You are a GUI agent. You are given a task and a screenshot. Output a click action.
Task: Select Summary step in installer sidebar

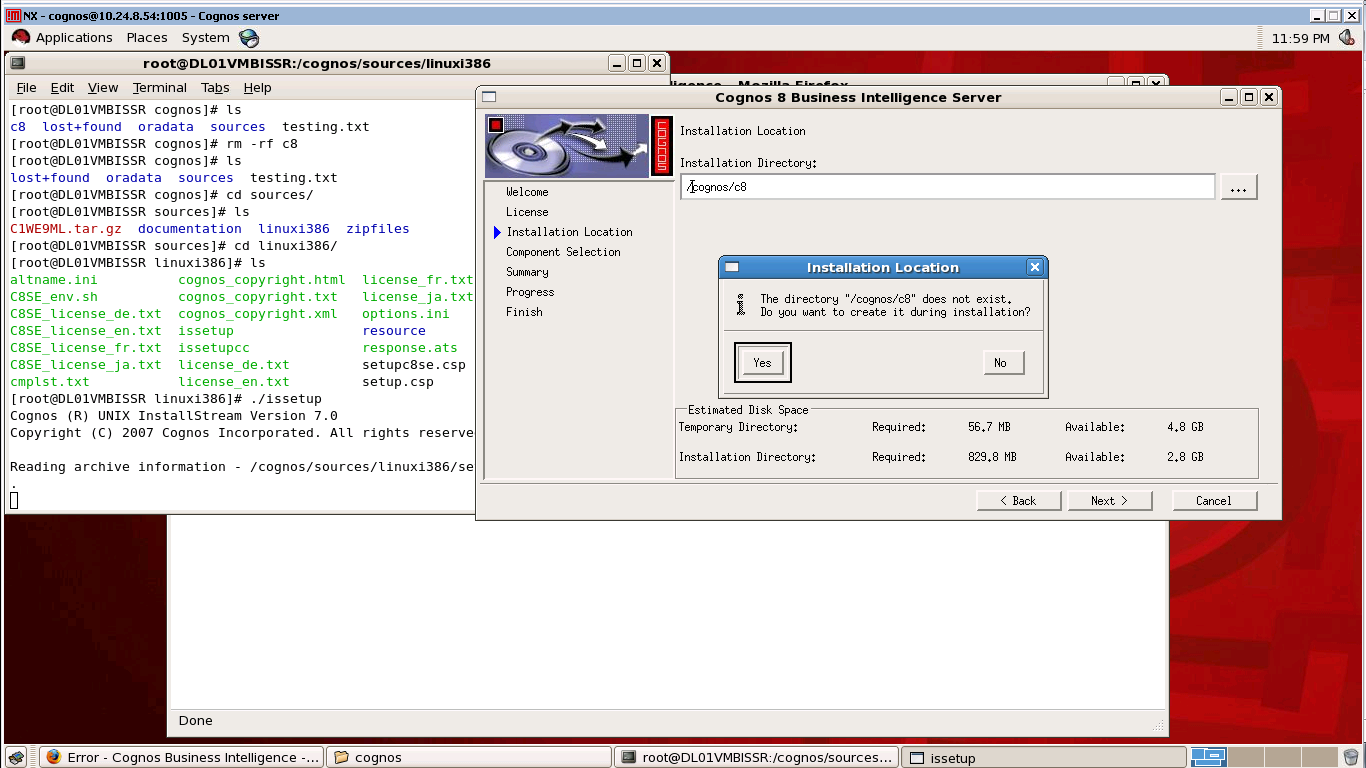tap(527, 272)
